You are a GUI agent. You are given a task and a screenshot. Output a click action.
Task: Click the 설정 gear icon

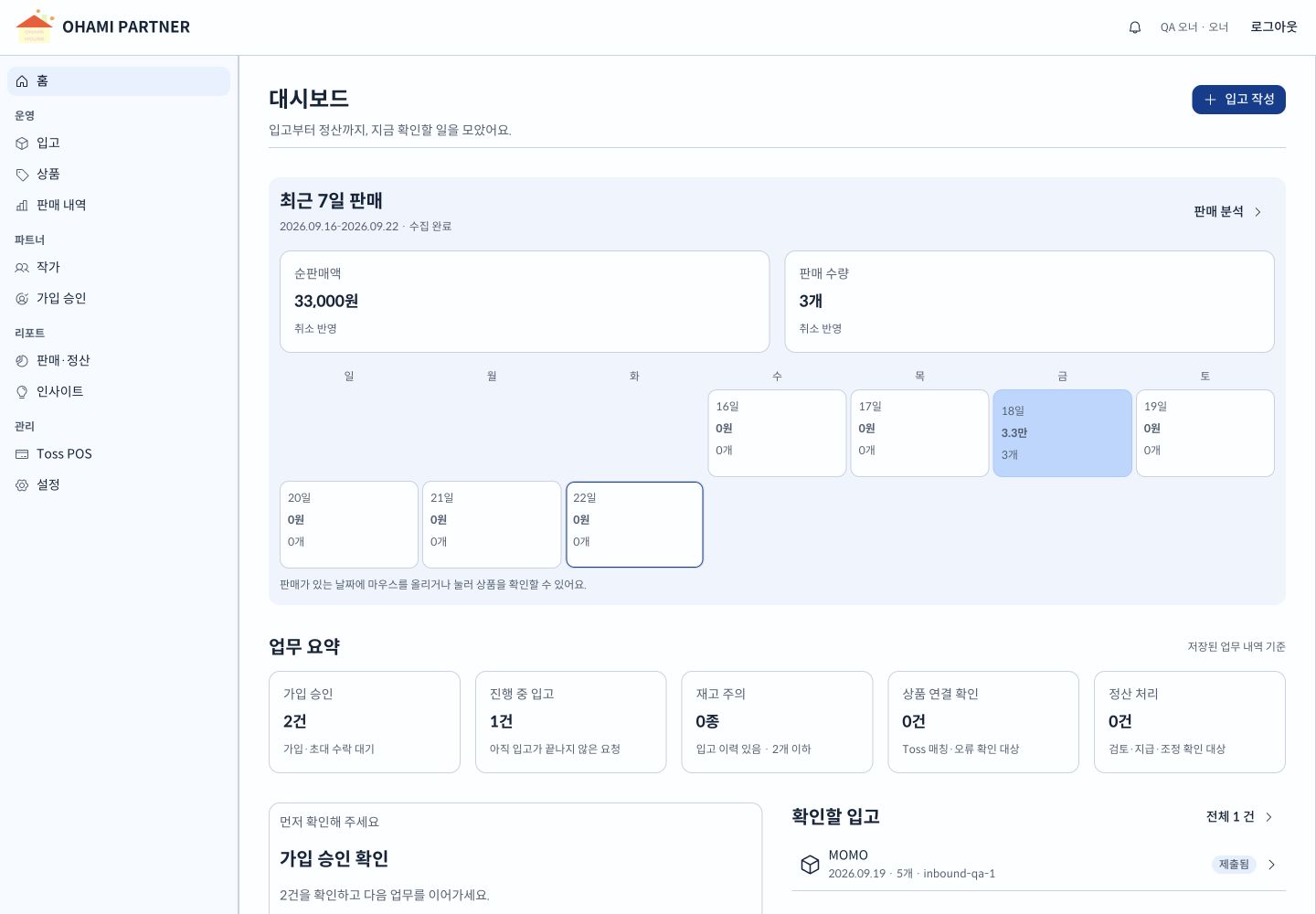click(22, 485)
